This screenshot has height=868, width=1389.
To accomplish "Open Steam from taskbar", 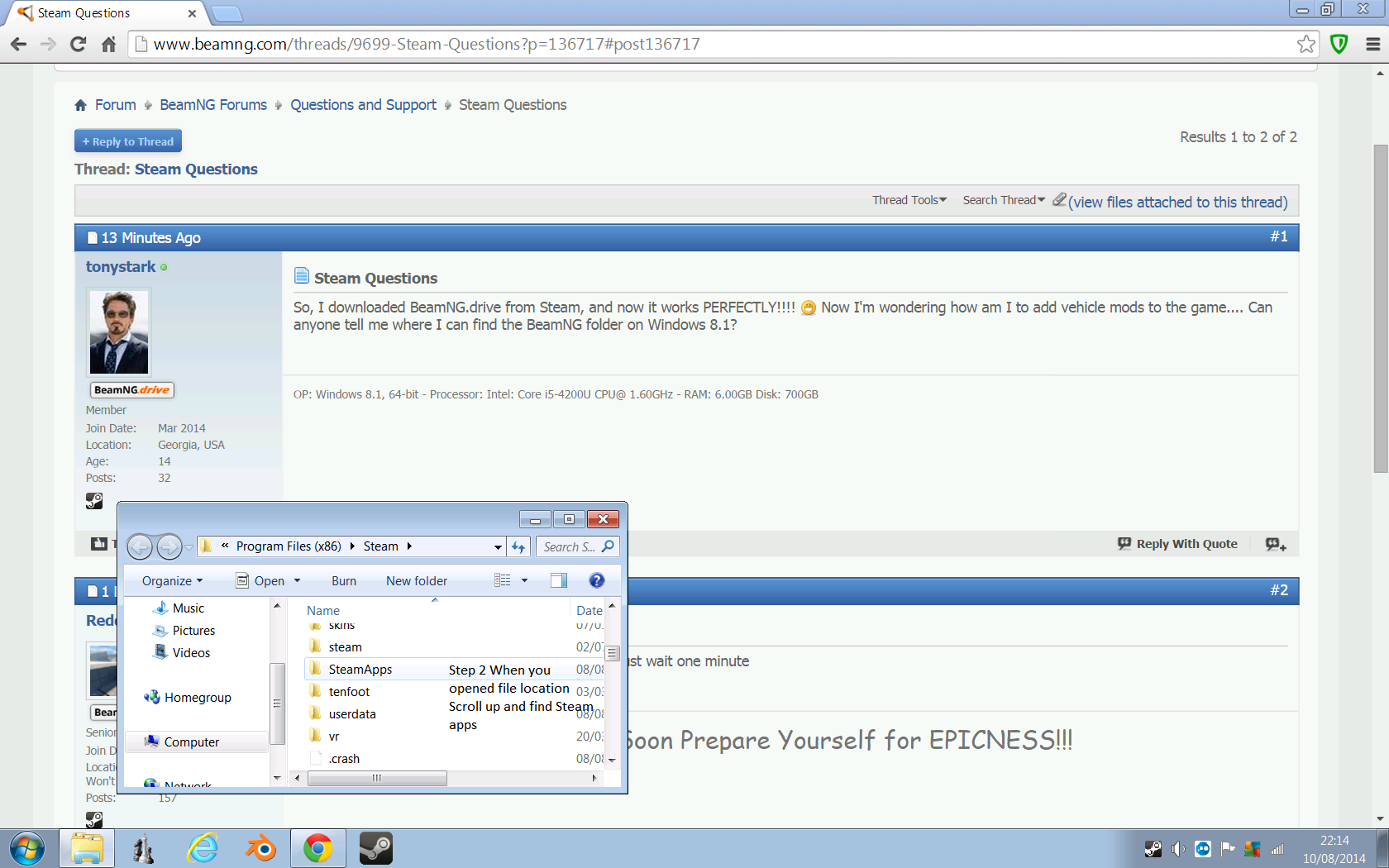I will [376, 849].
